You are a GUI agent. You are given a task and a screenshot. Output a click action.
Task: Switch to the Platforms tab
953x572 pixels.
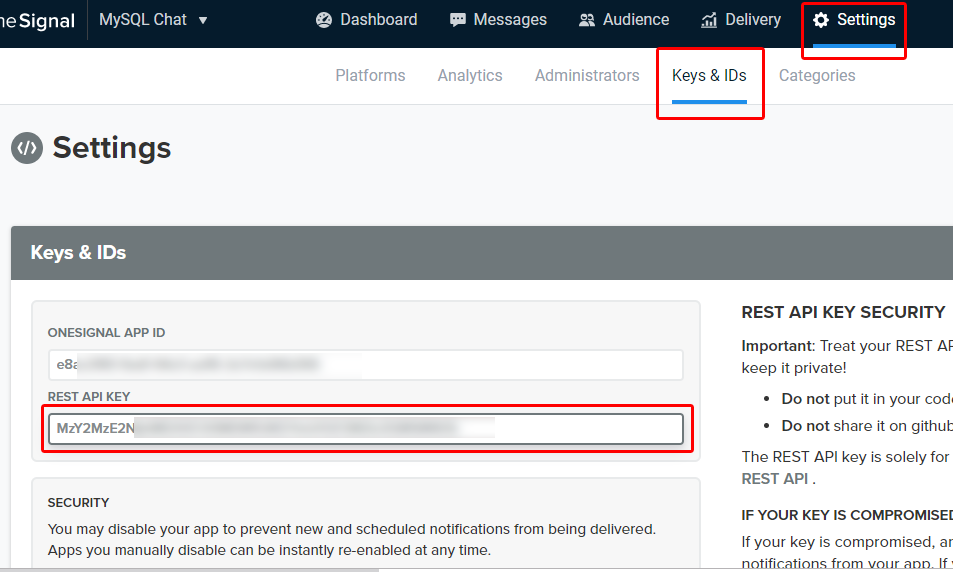point(370,75)
